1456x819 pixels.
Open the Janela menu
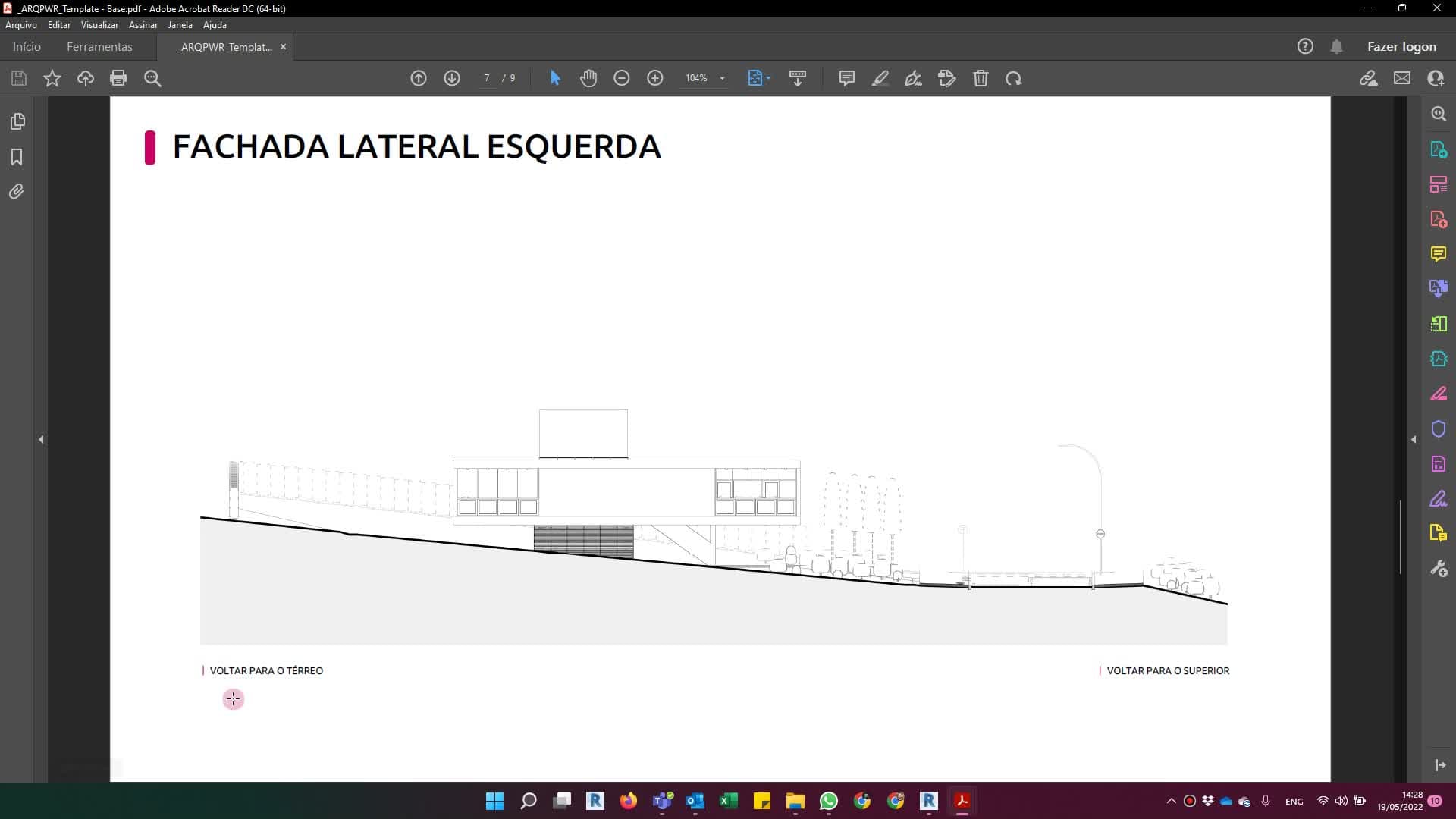180,25
